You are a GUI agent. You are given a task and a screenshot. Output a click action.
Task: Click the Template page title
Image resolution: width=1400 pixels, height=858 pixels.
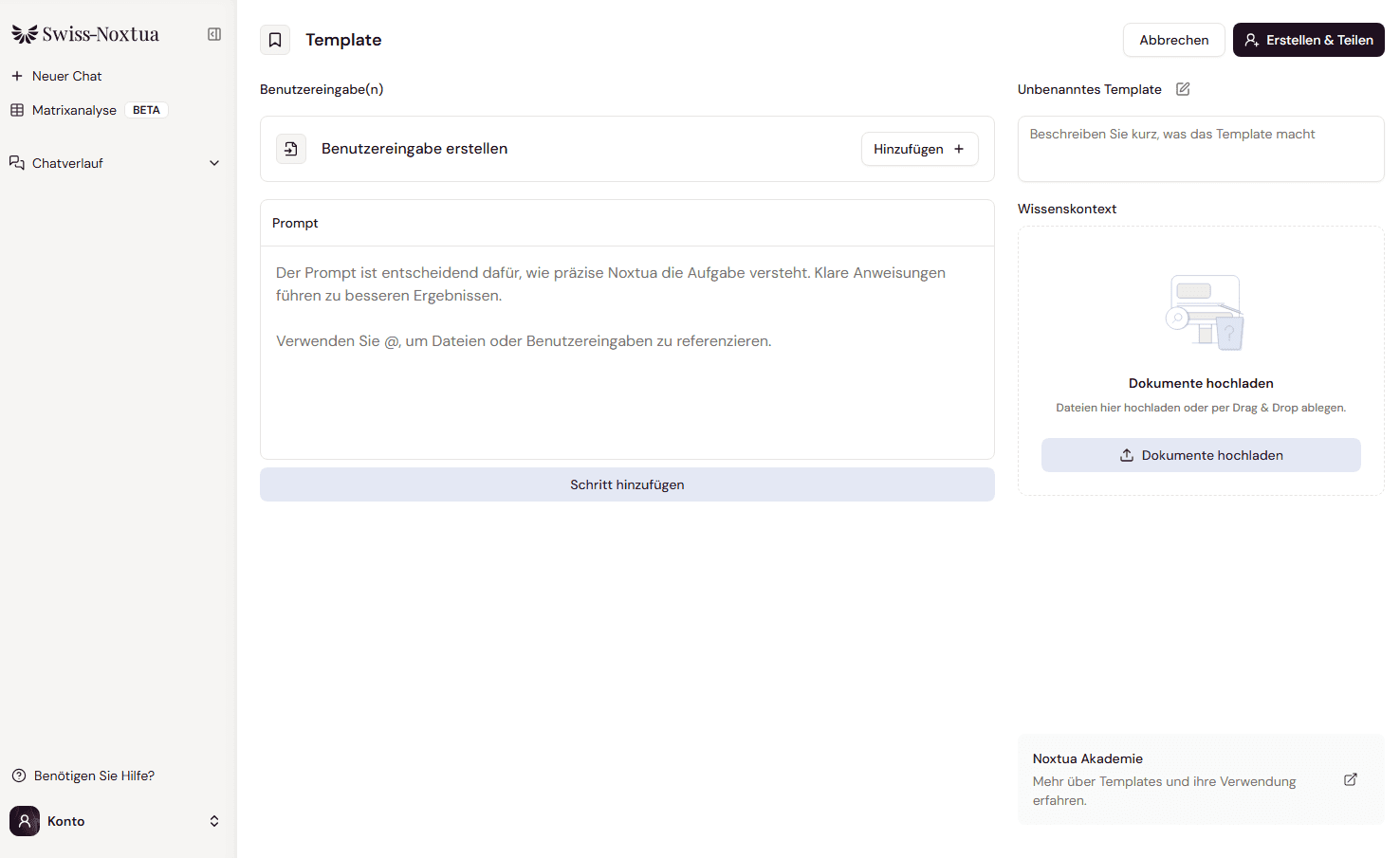[x=343, y=40]
